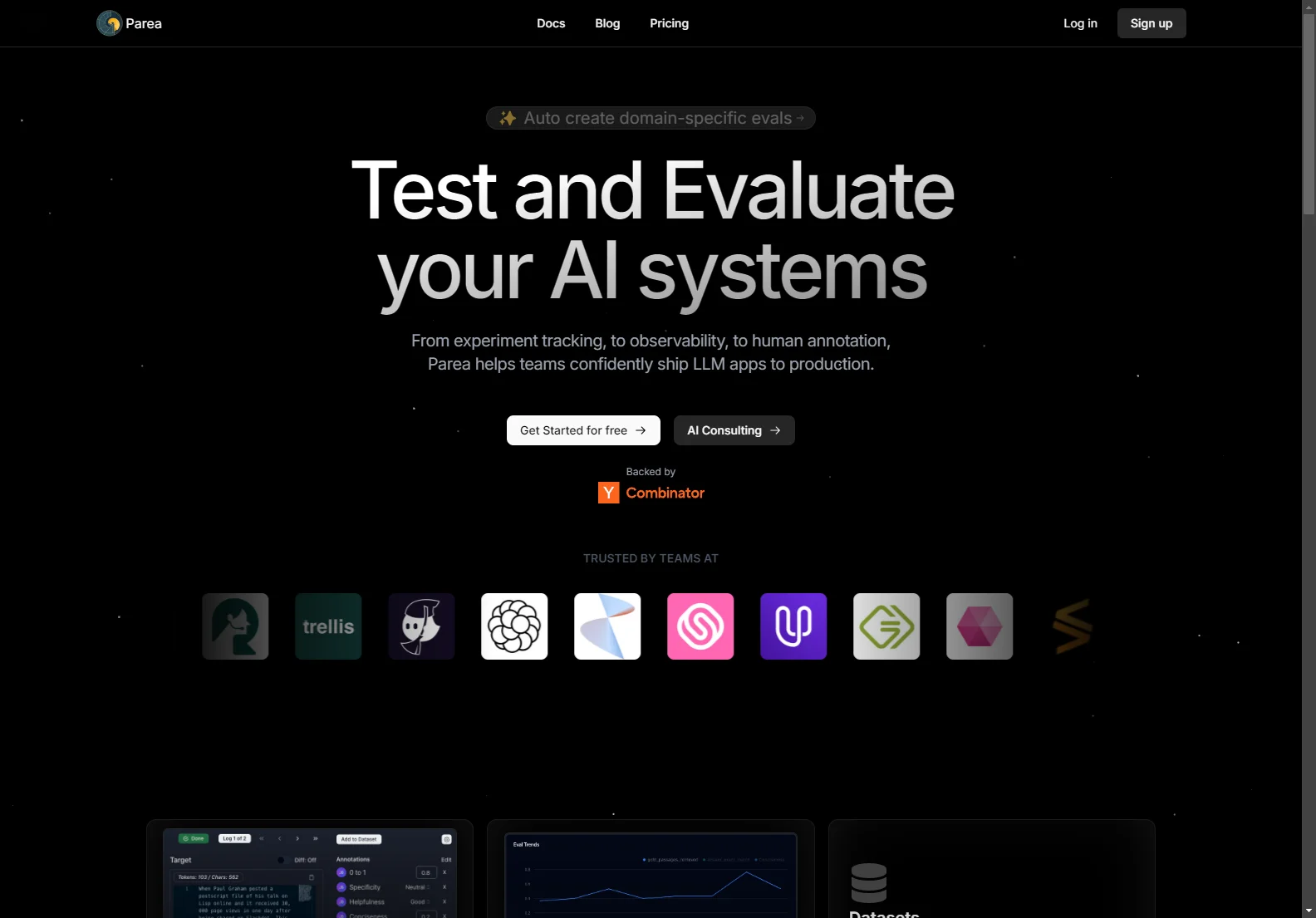Click the TRUSTED BY TEAMS AT heading
1316x918 pixels.
[x=651, y=558]
